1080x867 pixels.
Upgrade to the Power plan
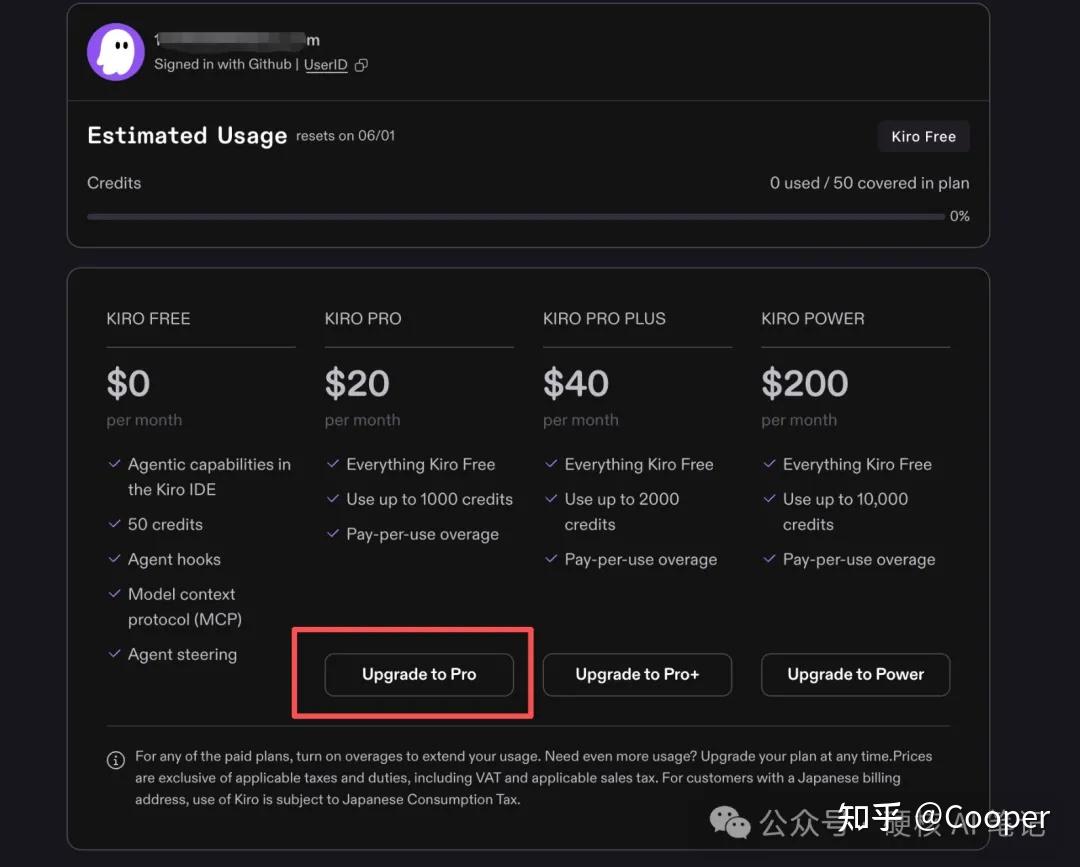[x=855, y=674]
